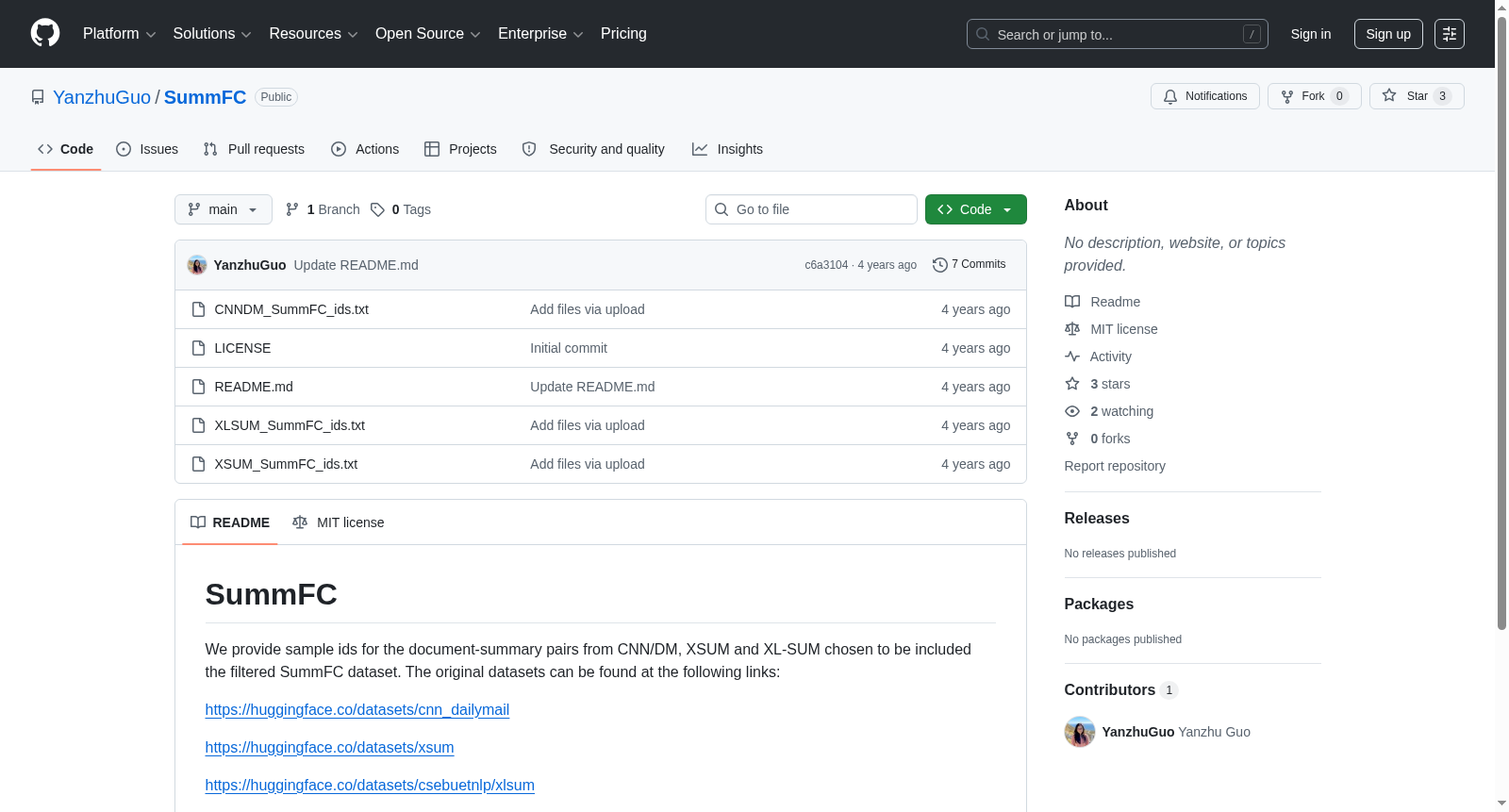Open the Code tab
1509x812 pixels.
click(66, 149)
